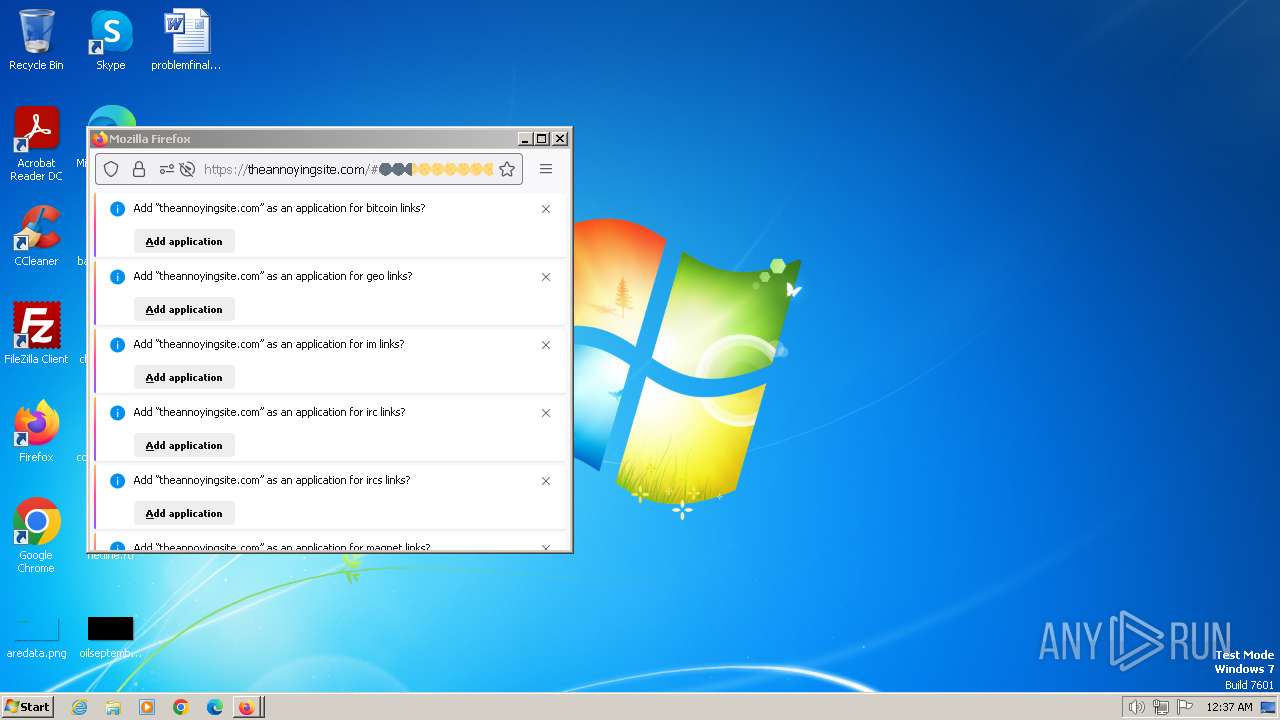Select the oilseptemb file on desktop

pyautogui.click(x=110, y=637)
